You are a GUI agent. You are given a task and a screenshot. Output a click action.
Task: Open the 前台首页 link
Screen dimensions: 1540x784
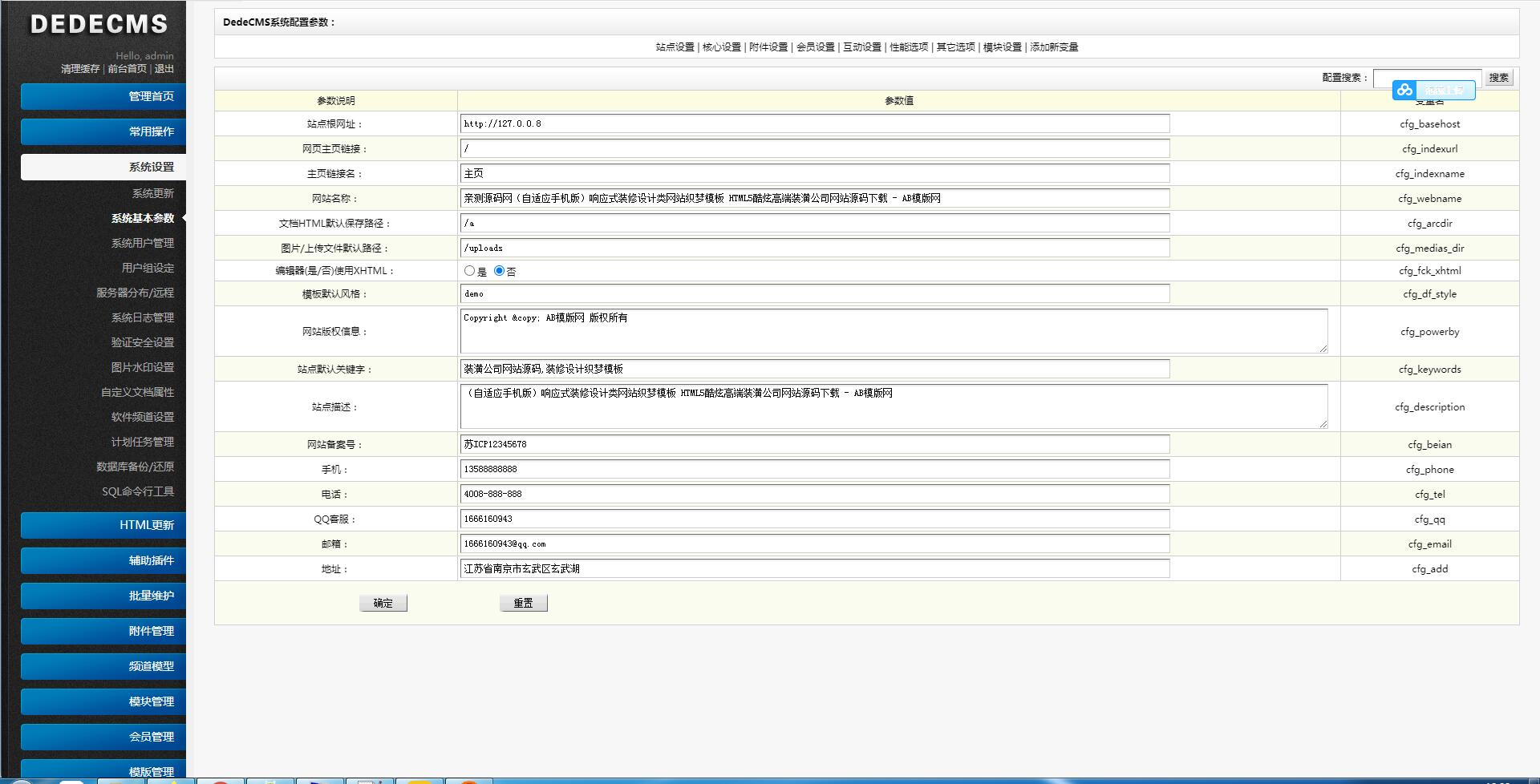128,69
